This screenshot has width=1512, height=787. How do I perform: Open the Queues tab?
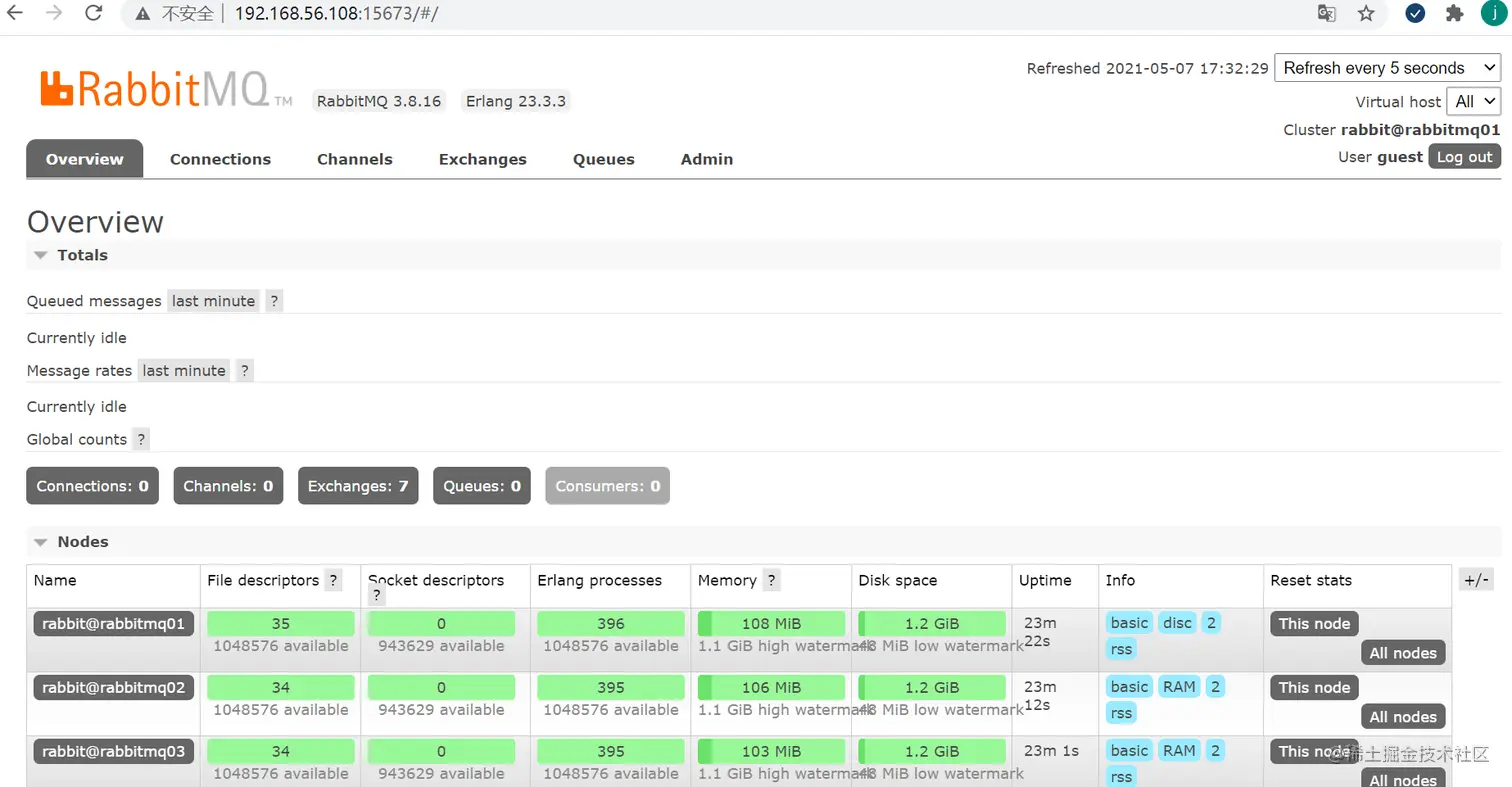tap(604, 159)
